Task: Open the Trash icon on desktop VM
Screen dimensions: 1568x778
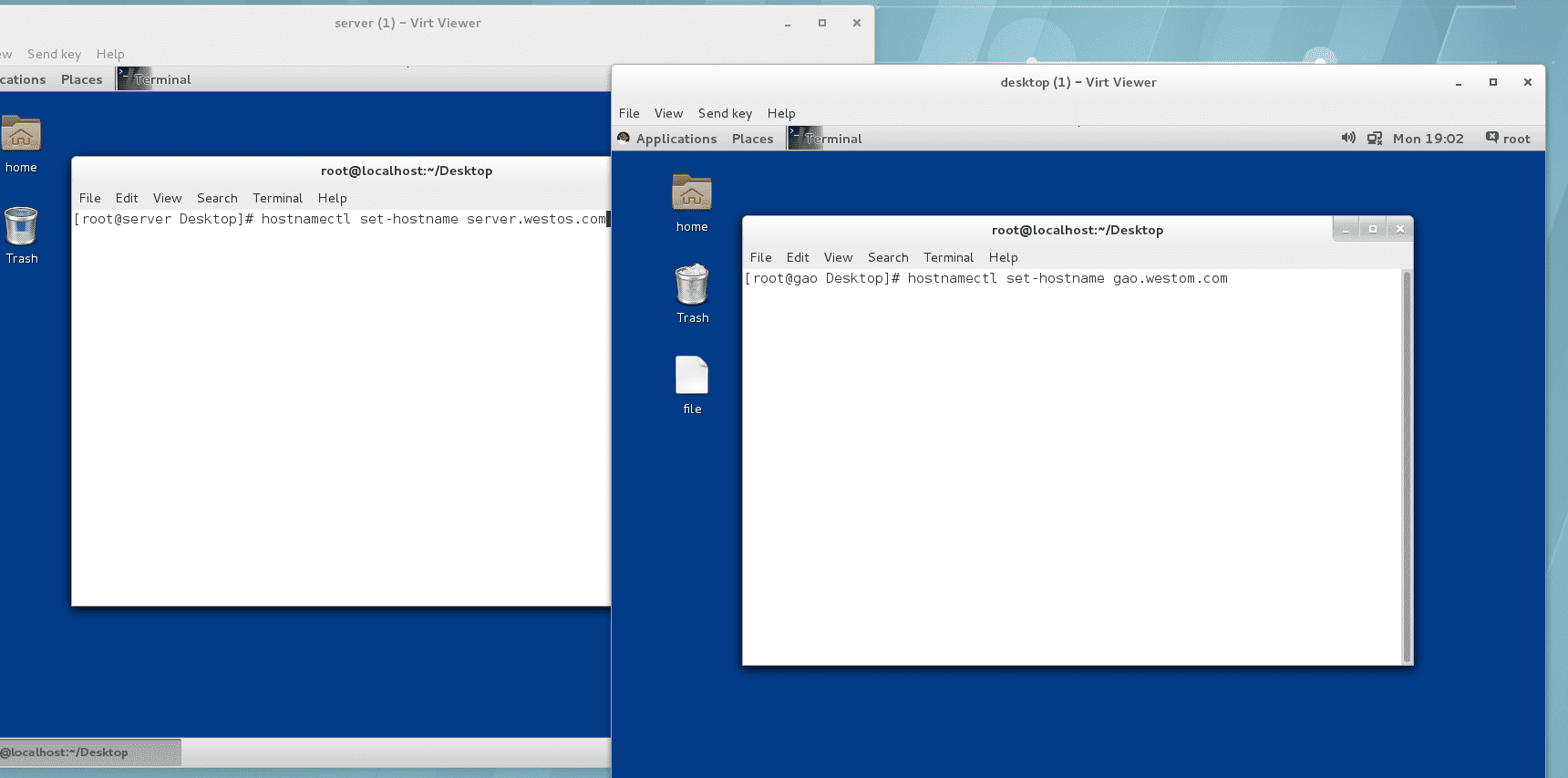Action: pyautogui.click(x=692, y=285)
